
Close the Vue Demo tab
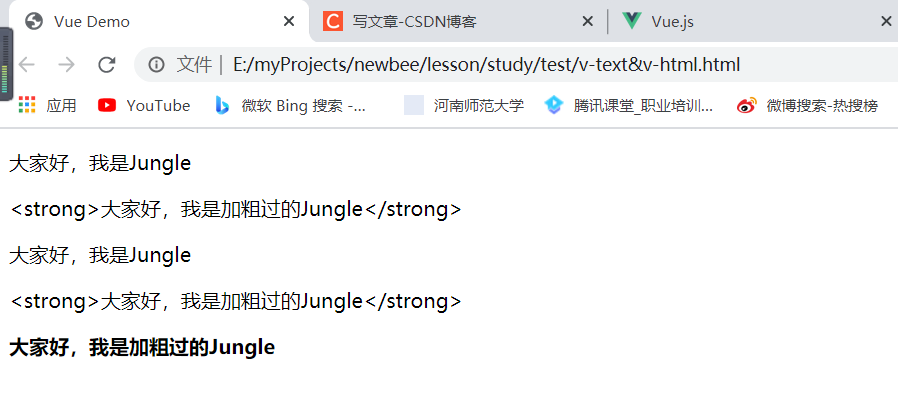(289, 22)
